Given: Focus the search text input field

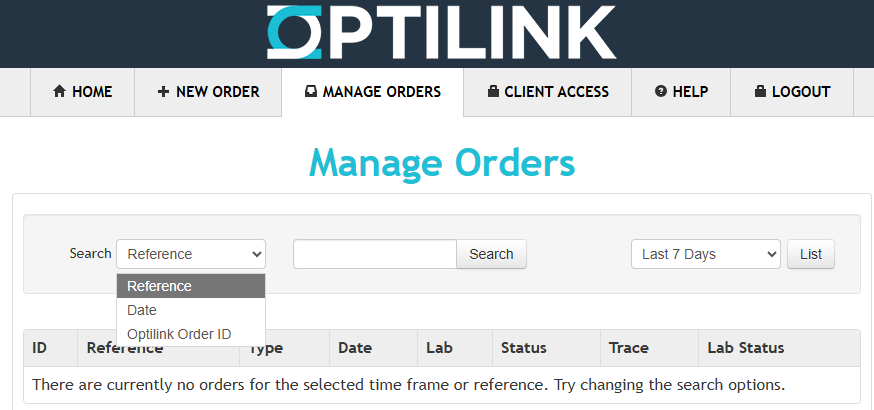Looking at the screenshot, I should pos(375,254).
